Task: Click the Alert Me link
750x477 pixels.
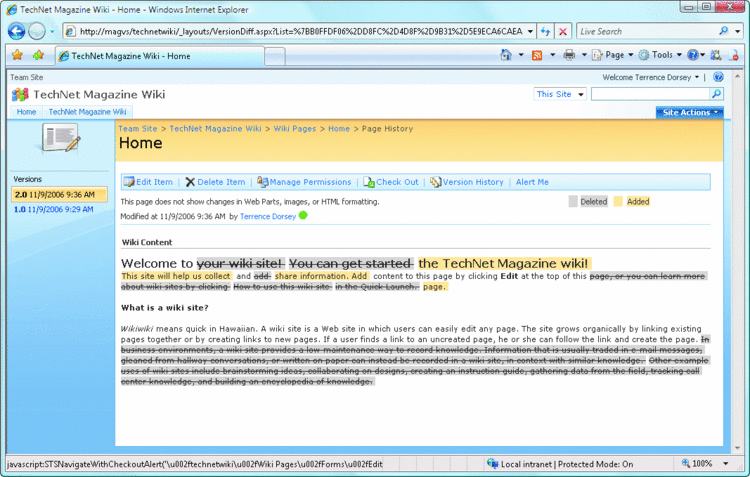Action: 532,182
